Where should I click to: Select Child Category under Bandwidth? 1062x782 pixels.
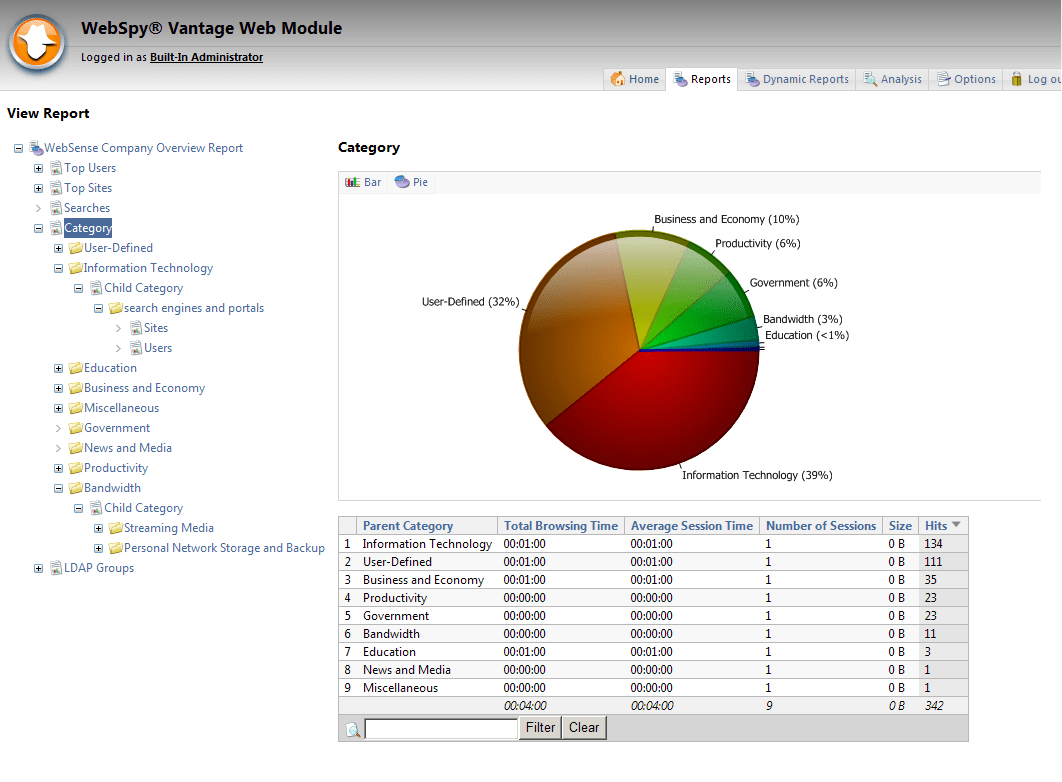coord(144,508)
